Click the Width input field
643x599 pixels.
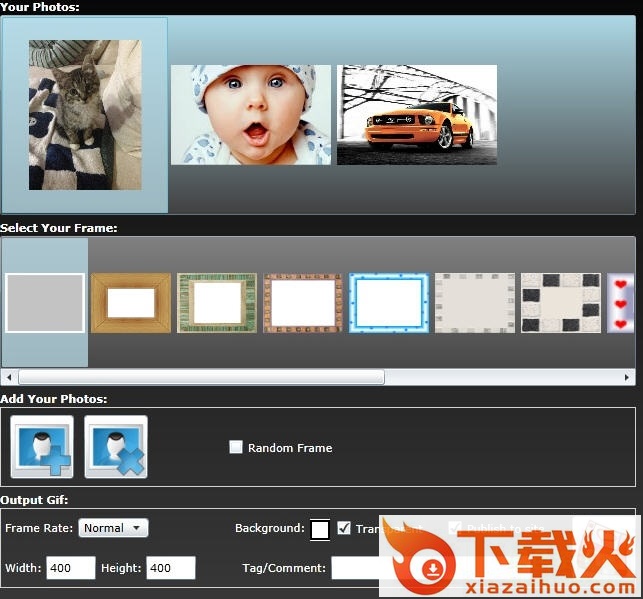[71, 568]
